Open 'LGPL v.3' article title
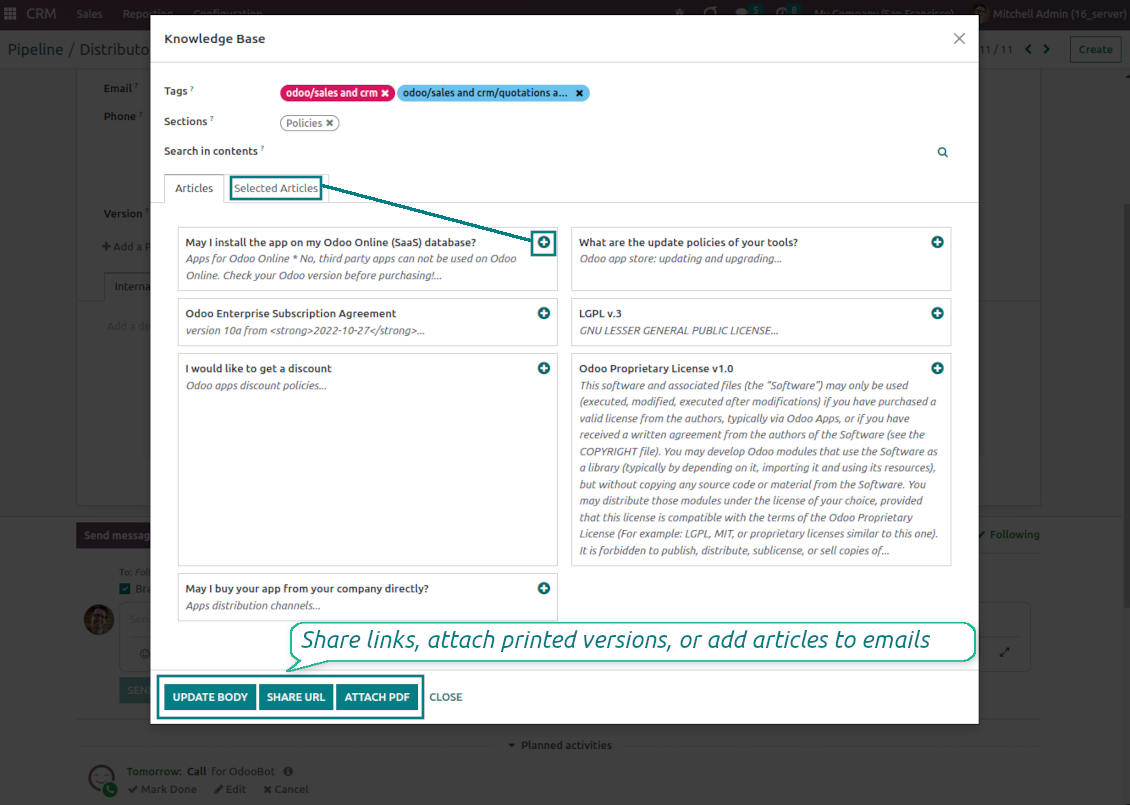 pyautogui.click(x=600, y=313)
